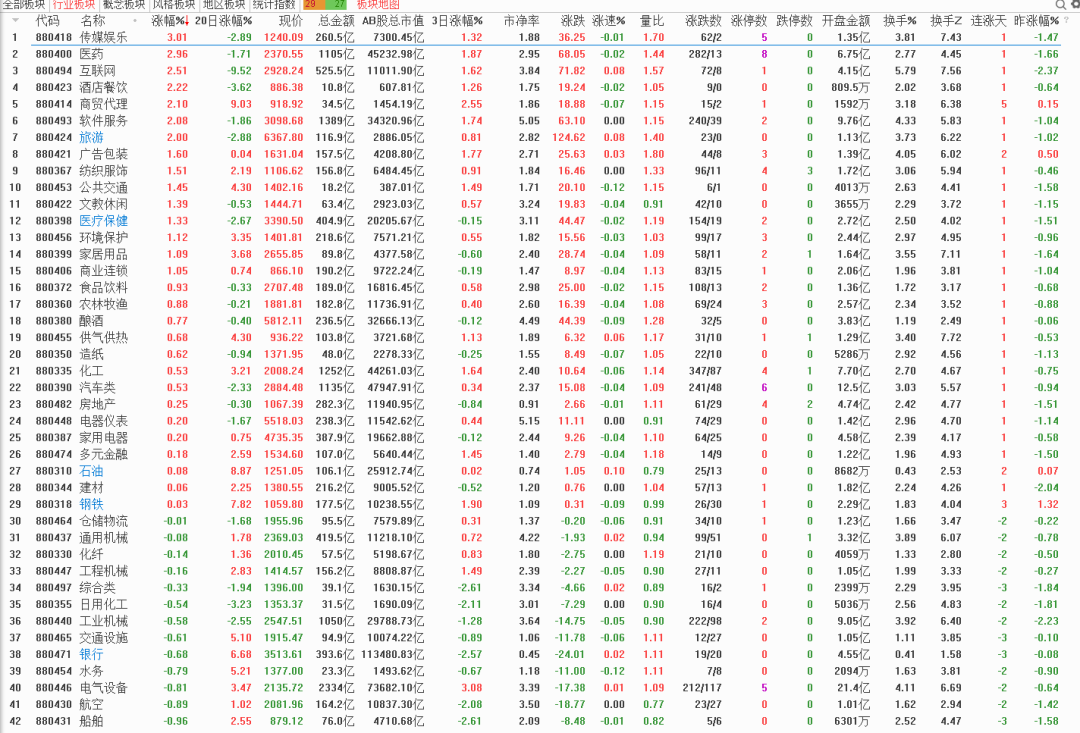
Task: Click code 880430 in 航空 row
Action: (54, 704)
